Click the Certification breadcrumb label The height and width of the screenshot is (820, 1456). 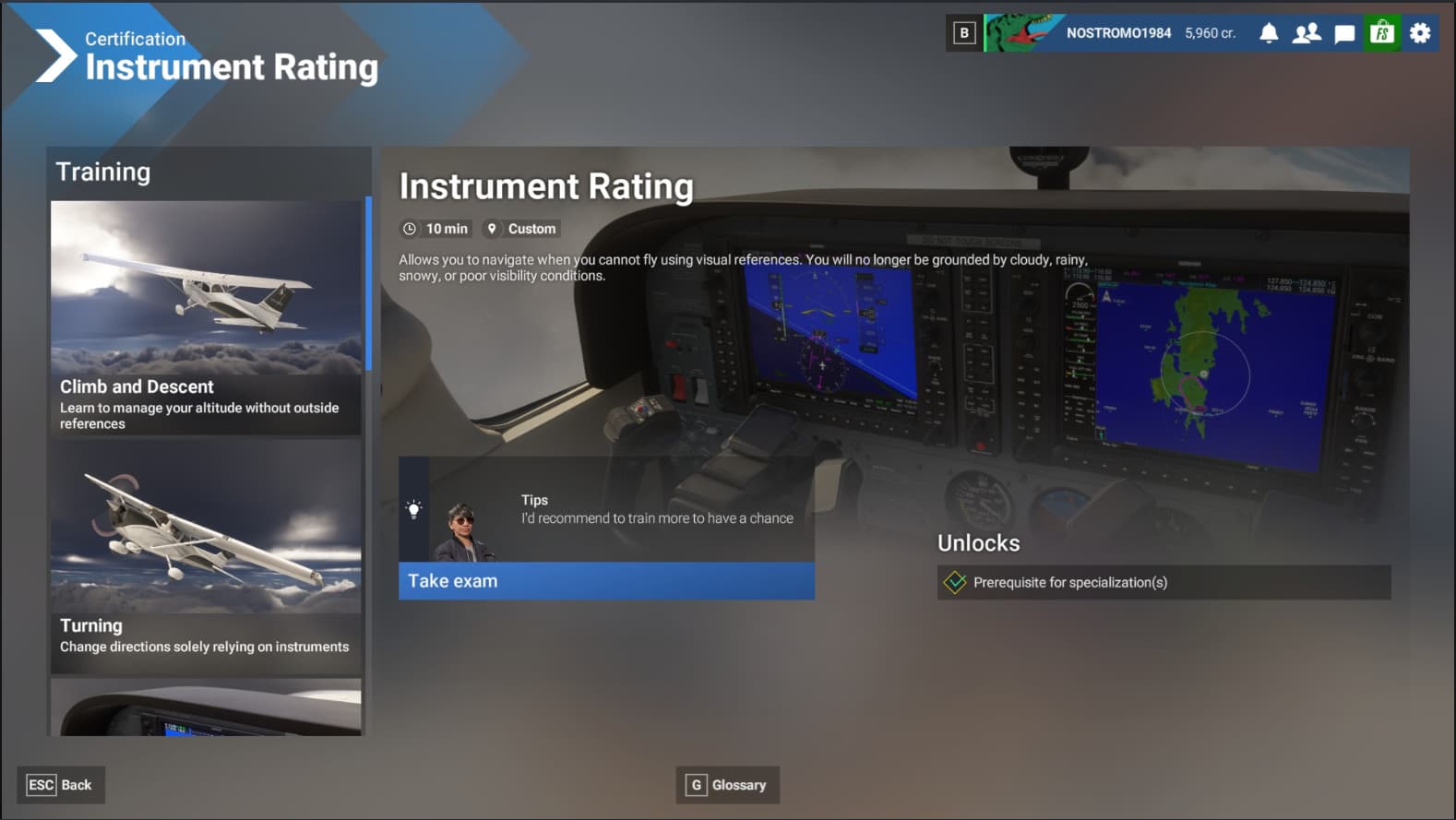click(x=135, y=39)
